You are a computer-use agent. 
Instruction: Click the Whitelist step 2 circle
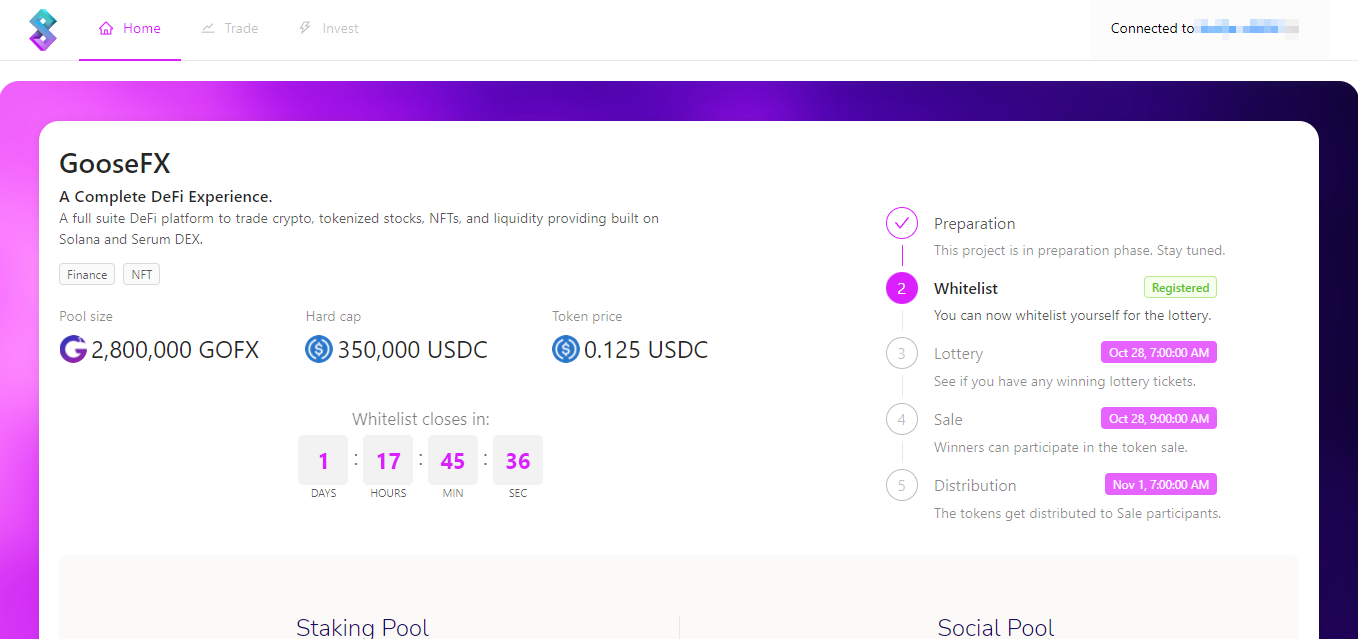tap(902, 289)
